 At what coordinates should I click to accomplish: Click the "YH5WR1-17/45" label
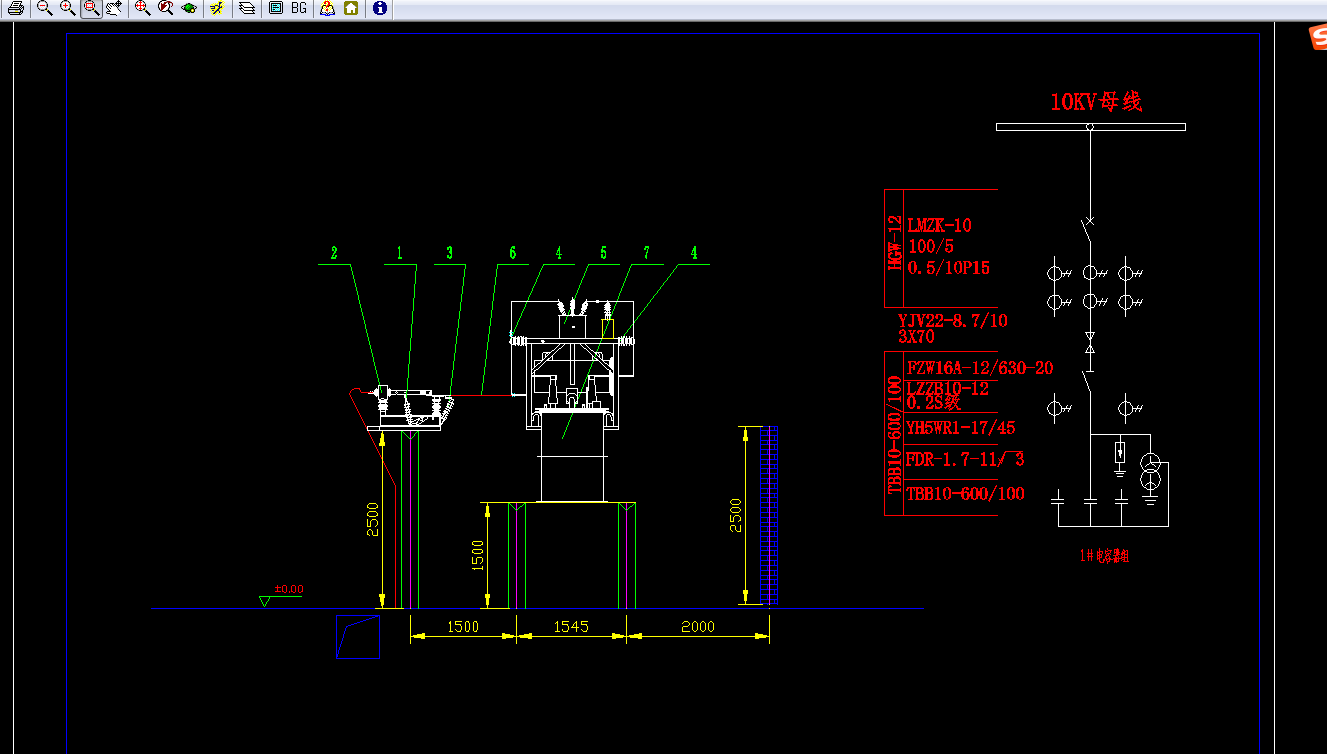pos(961,428)
